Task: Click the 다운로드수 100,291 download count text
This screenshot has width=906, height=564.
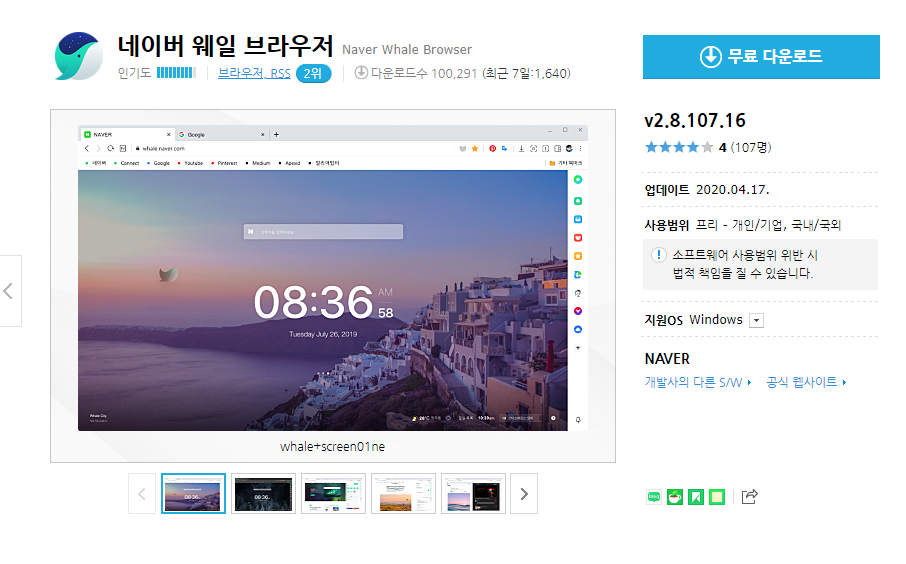Action: (424, 73)
